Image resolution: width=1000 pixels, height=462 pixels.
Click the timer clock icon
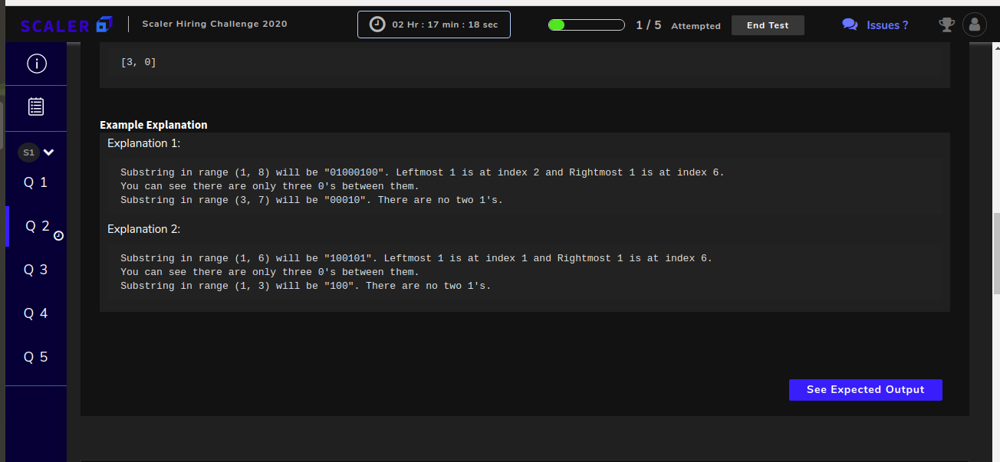point(378,25)
